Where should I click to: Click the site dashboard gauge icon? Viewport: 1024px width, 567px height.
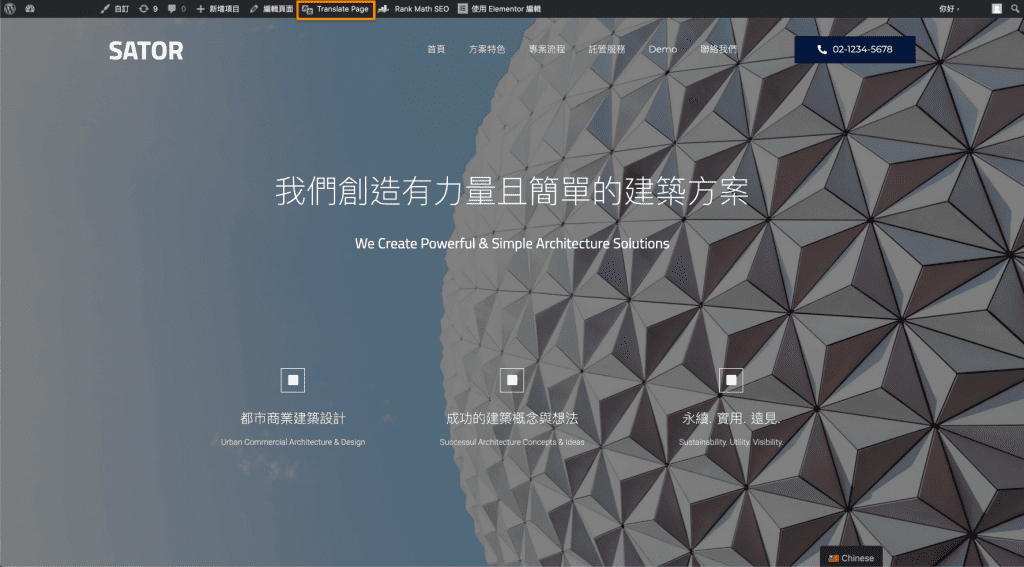(30, 8)
